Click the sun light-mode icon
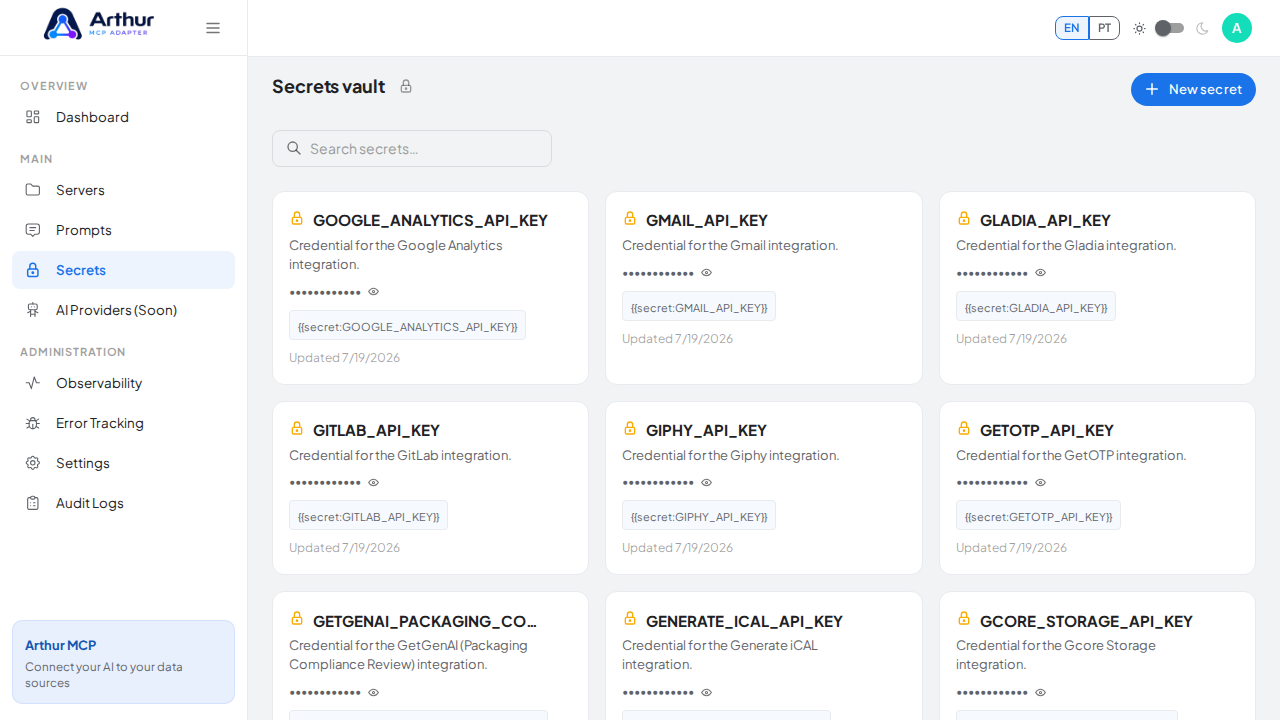 pos(1139,28)
